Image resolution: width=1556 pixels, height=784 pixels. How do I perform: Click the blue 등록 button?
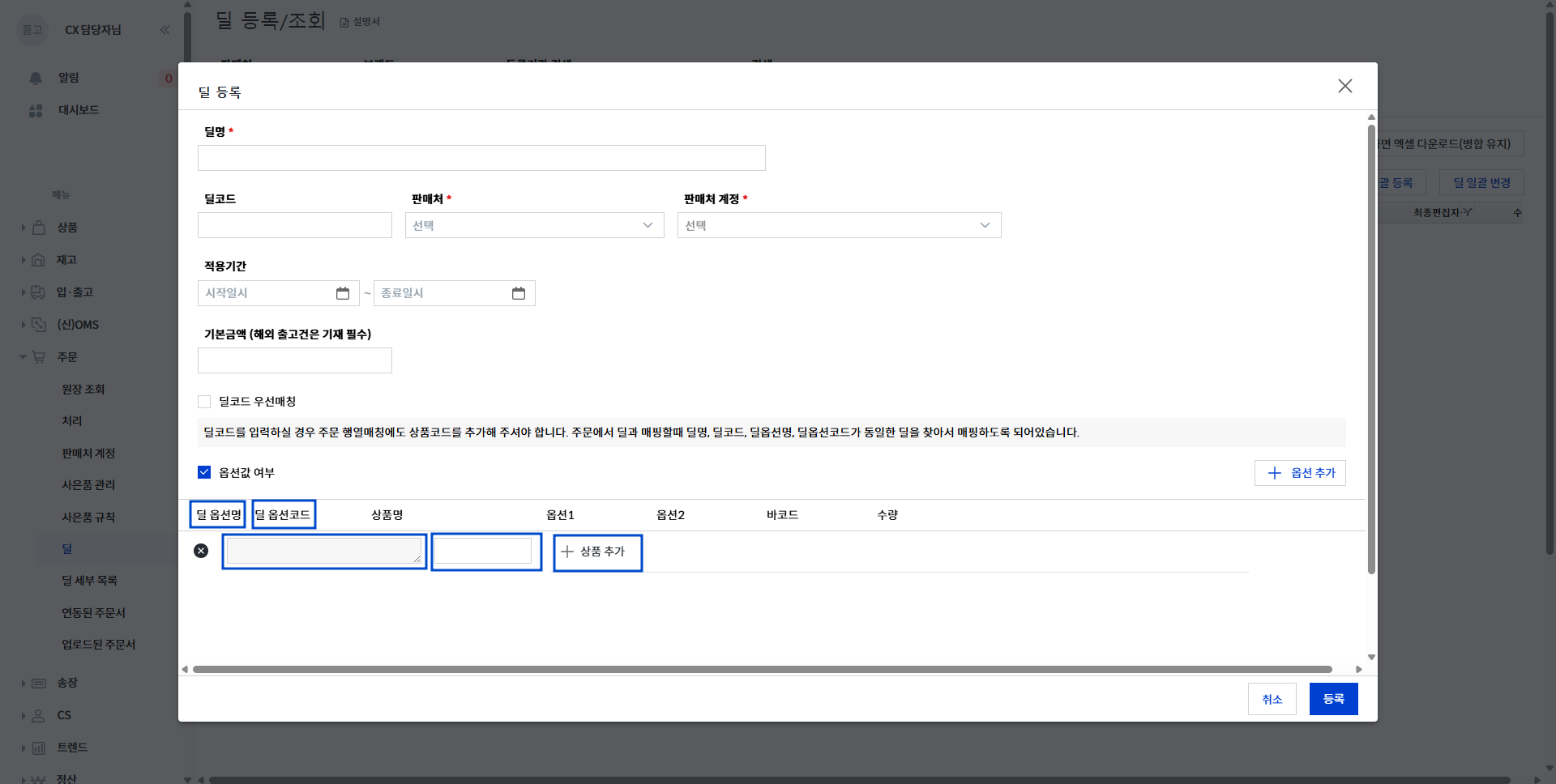1334,699
